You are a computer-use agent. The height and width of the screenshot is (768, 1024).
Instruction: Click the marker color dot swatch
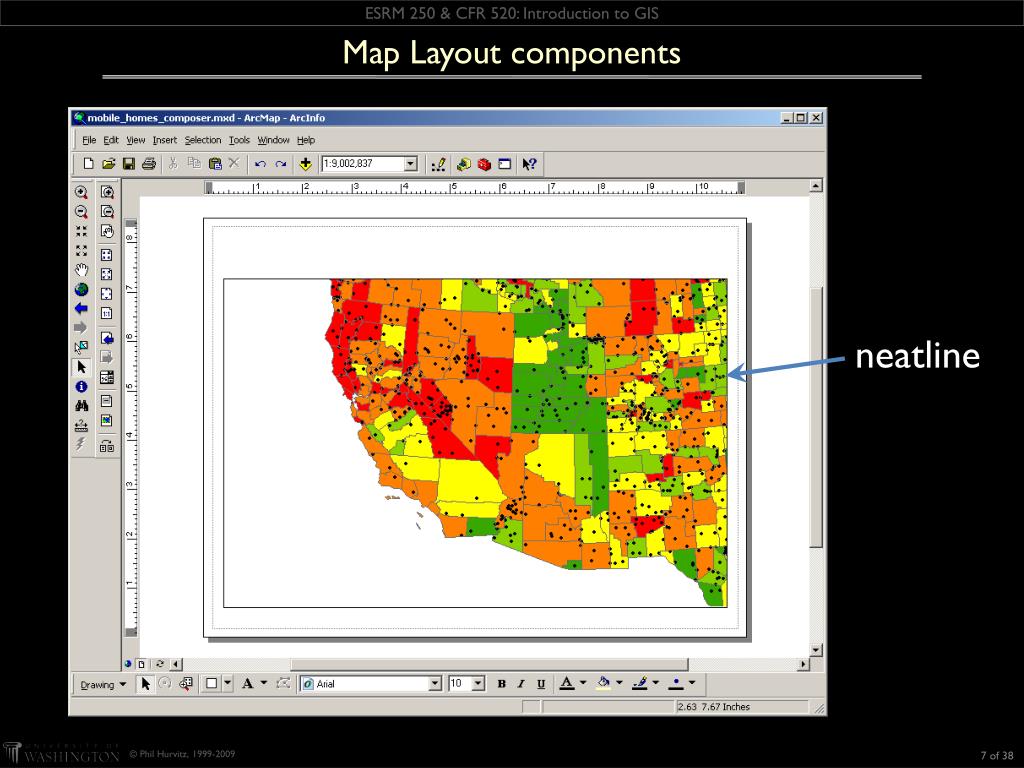pos(676,684)
